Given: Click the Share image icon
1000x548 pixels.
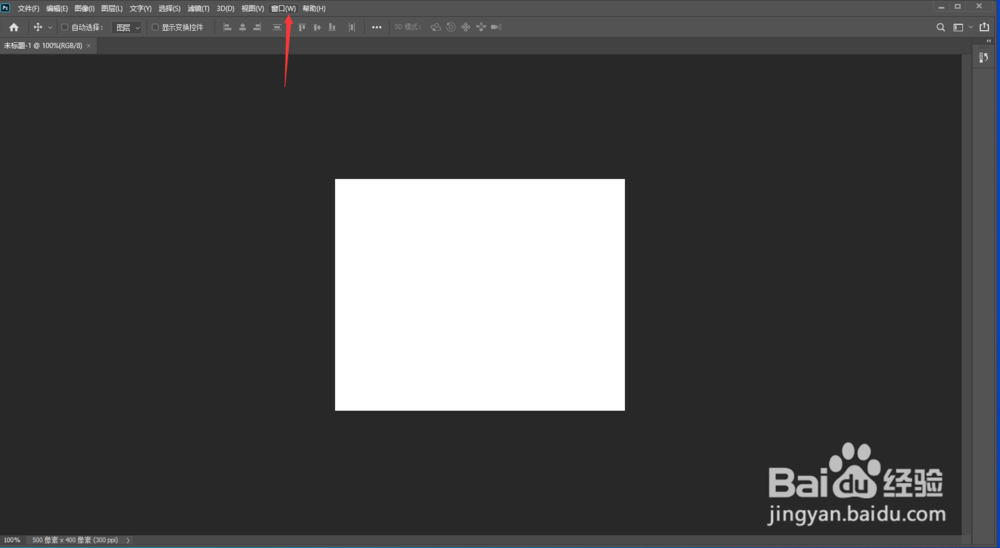Looking at the screenshot, I should 985,27.
